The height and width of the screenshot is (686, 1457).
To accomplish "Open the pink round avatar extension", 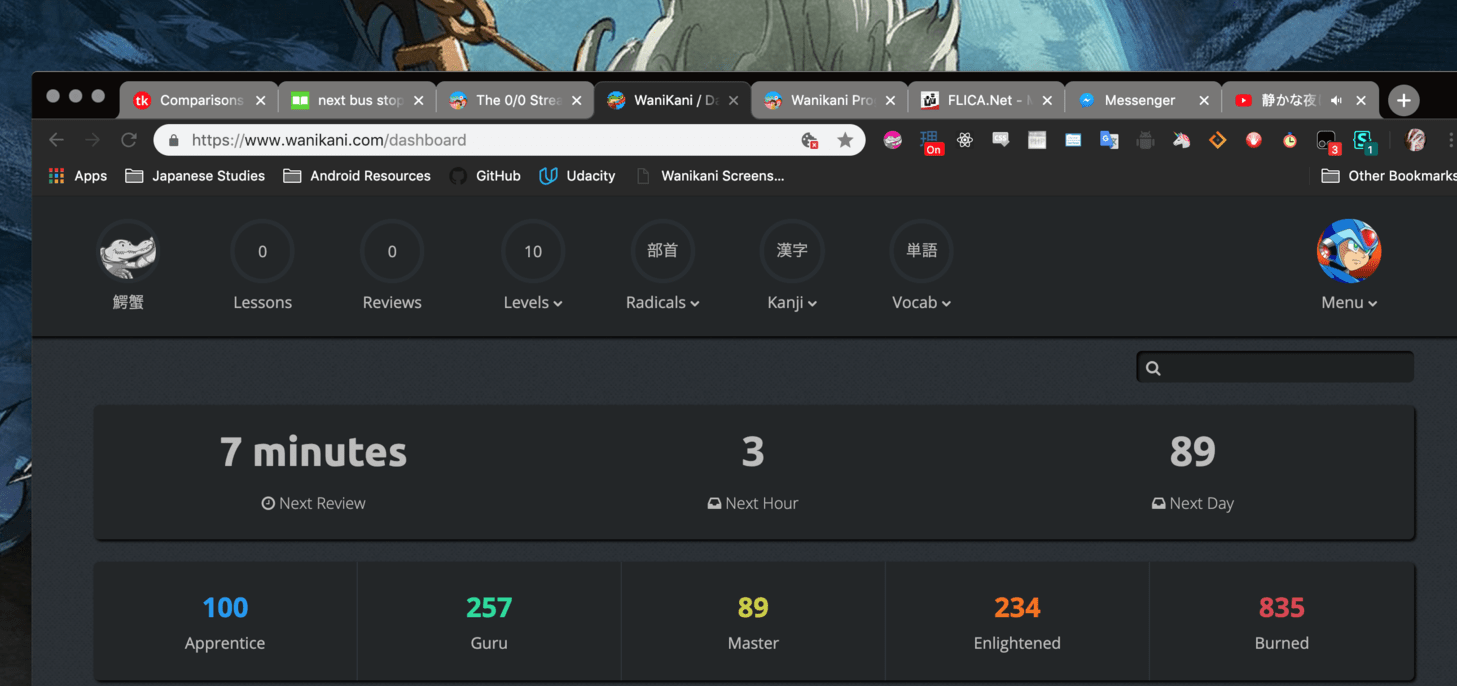I will [x=893, y=140].
